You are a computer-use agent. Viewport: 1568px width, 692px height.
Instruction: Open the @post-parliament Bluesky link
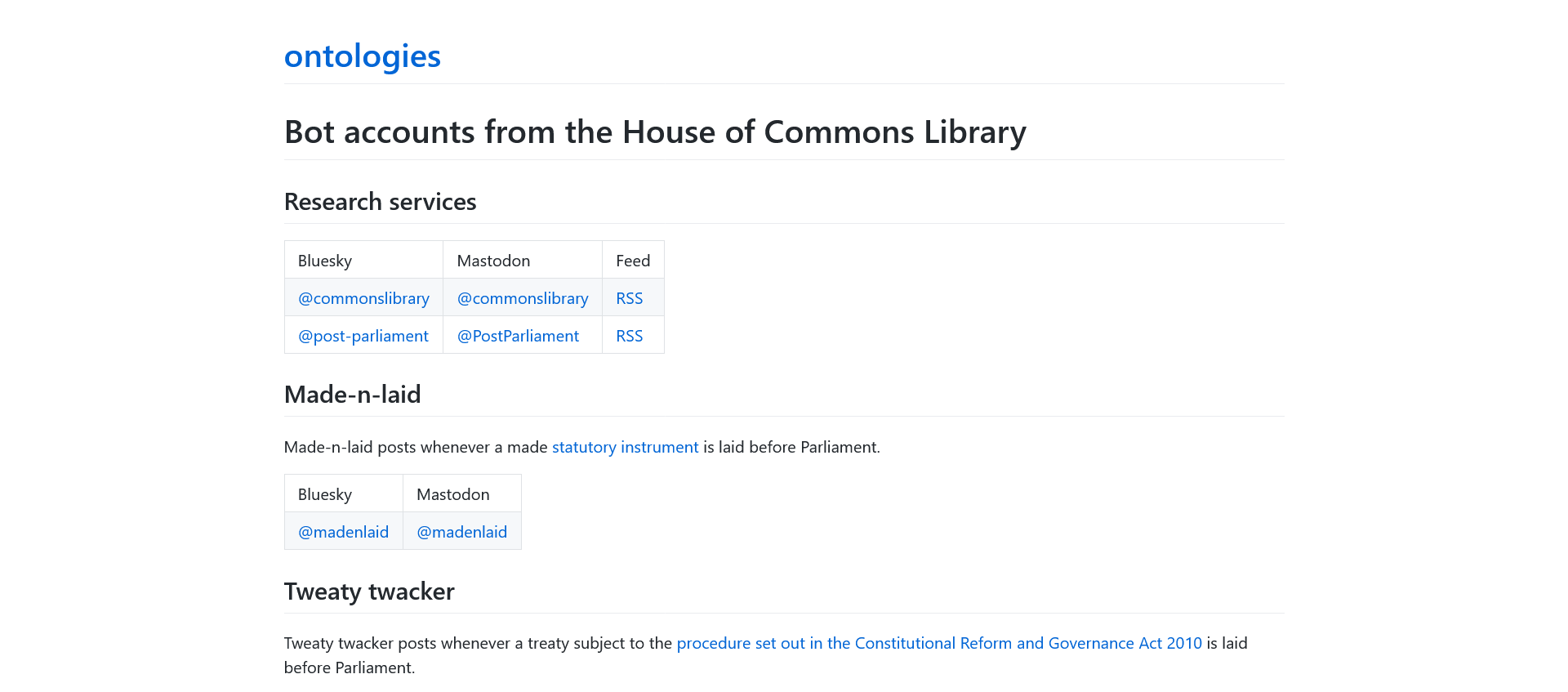click(362, 336)
